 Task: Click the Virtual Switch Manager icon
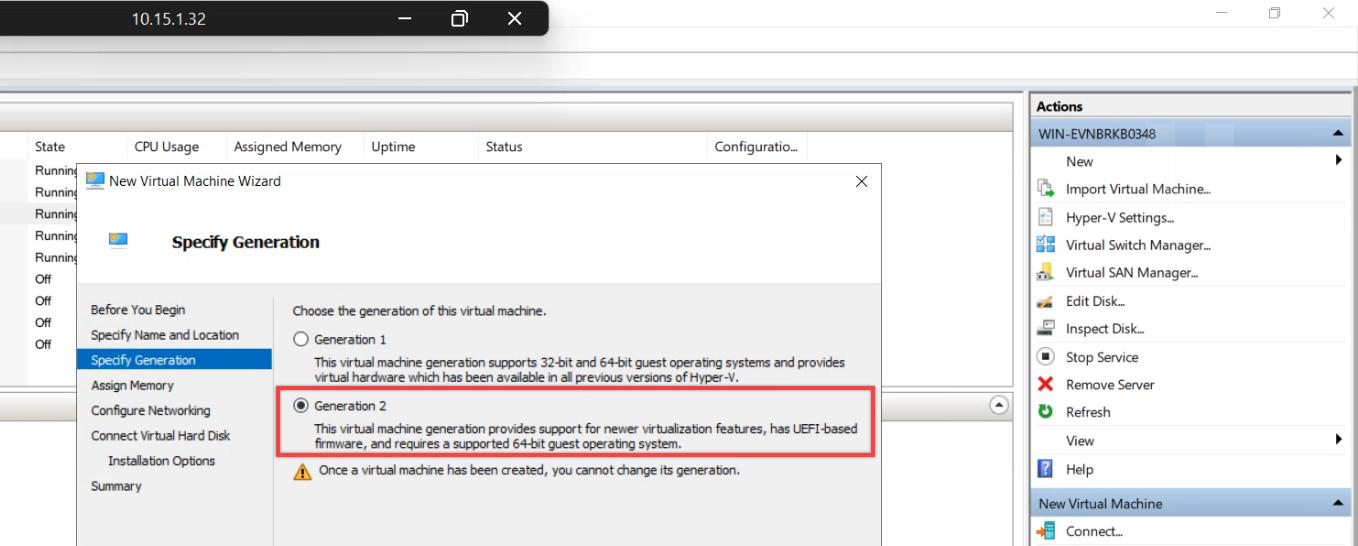pyautogui.click(x=1046, y=244)
